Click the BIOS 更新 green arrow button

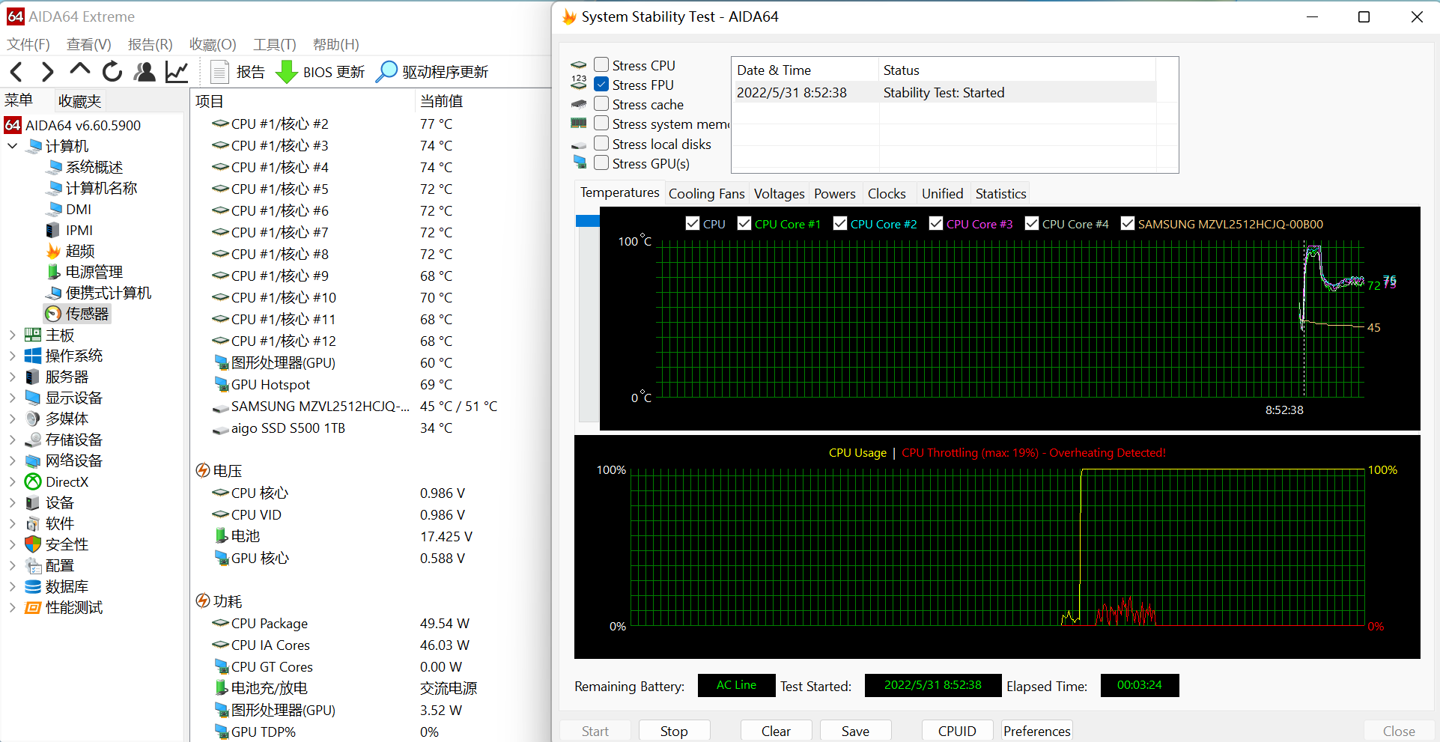tap(320, 72)
